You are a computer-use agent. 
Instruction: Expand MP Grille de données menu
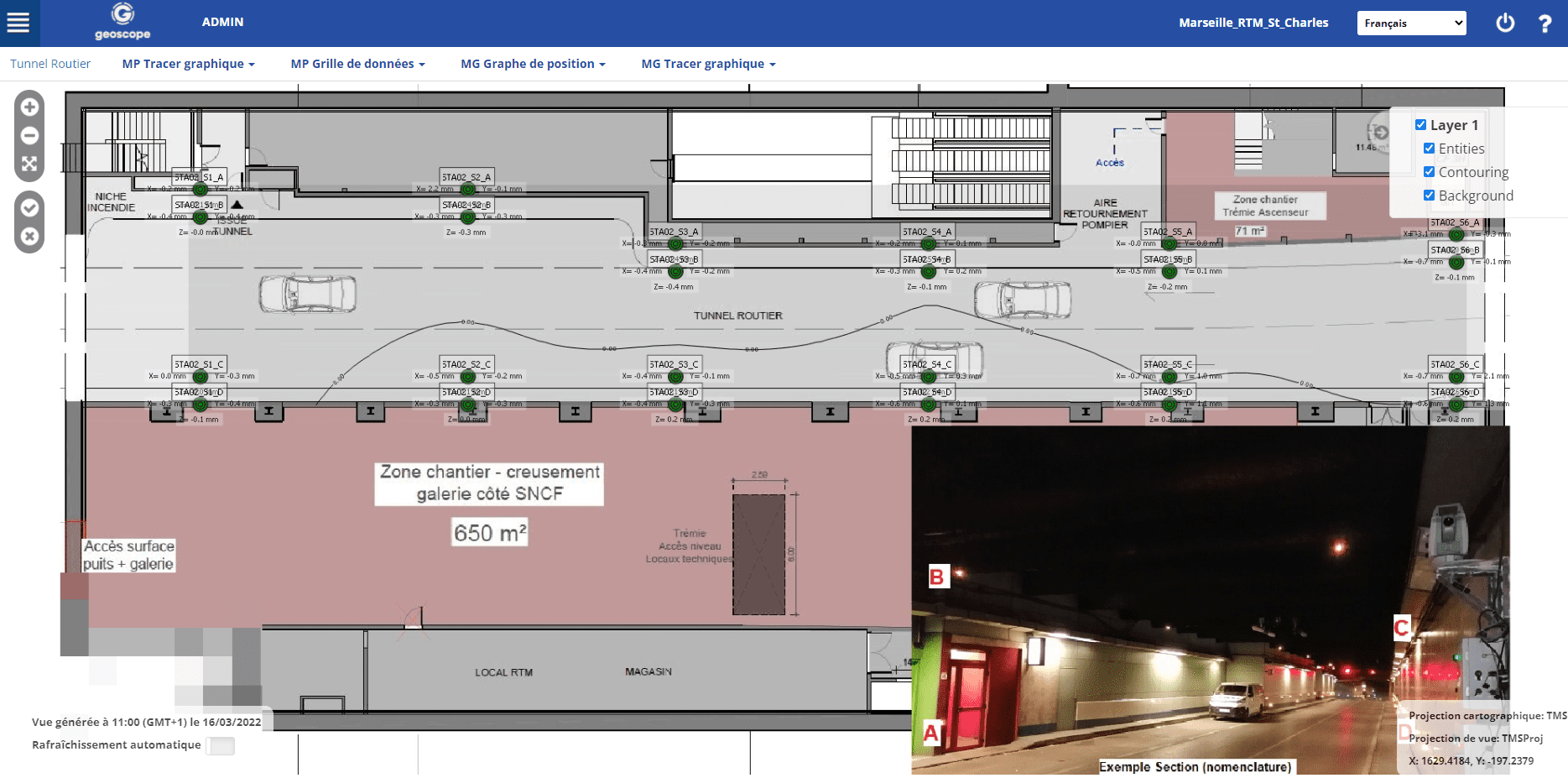[x=357, y=64]
